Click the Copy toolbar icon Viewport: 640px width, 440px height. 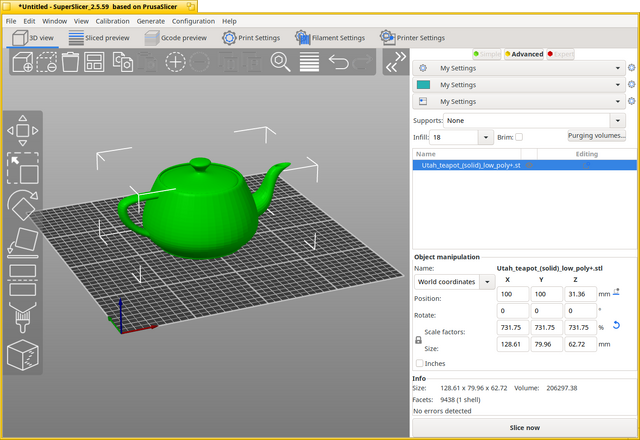click(122, 62)
